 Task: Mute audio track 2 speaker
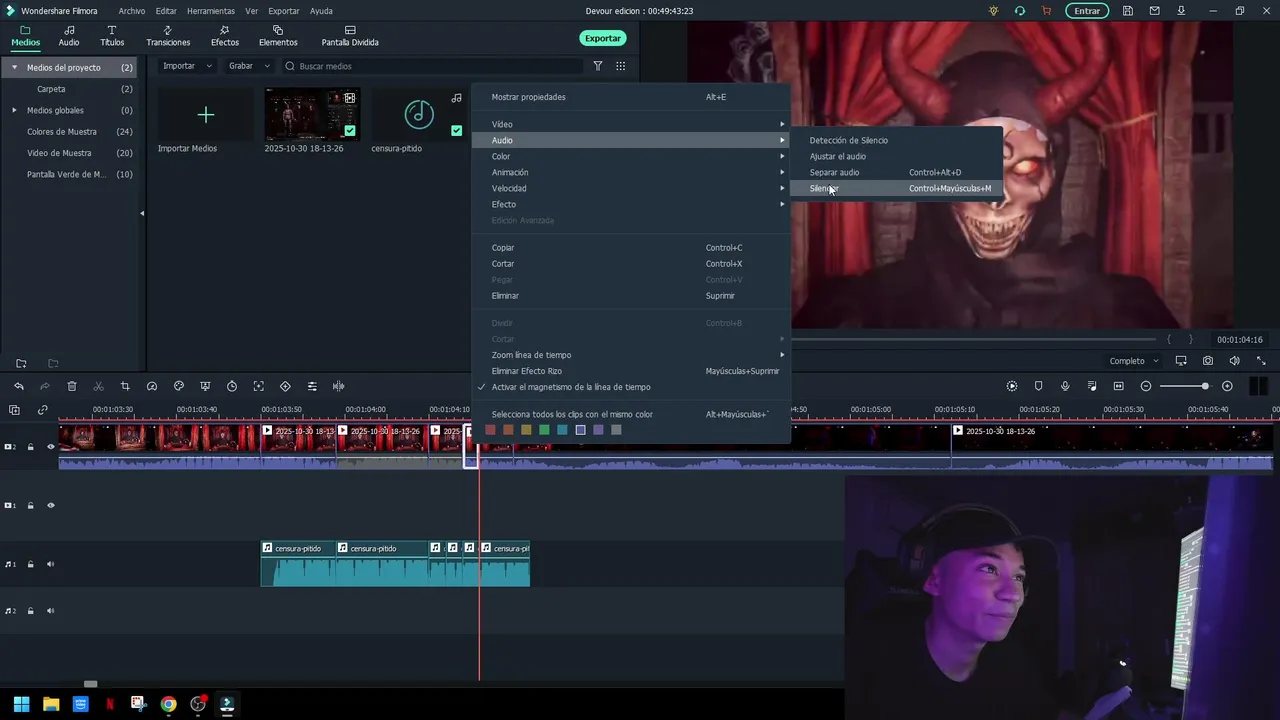pos(51,611)
